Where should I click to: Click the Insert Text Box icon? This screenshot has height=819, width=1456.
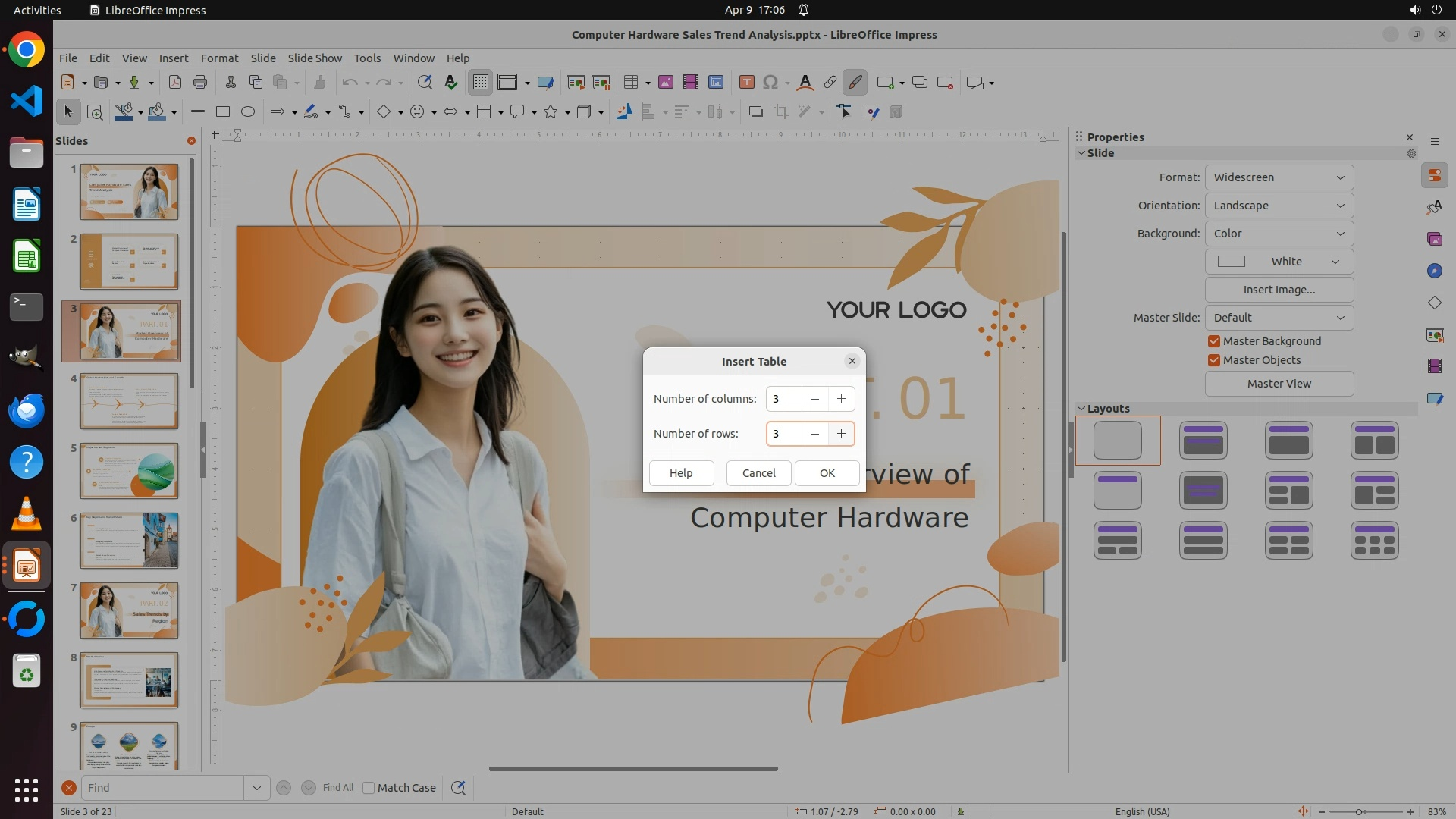point(746,83)
